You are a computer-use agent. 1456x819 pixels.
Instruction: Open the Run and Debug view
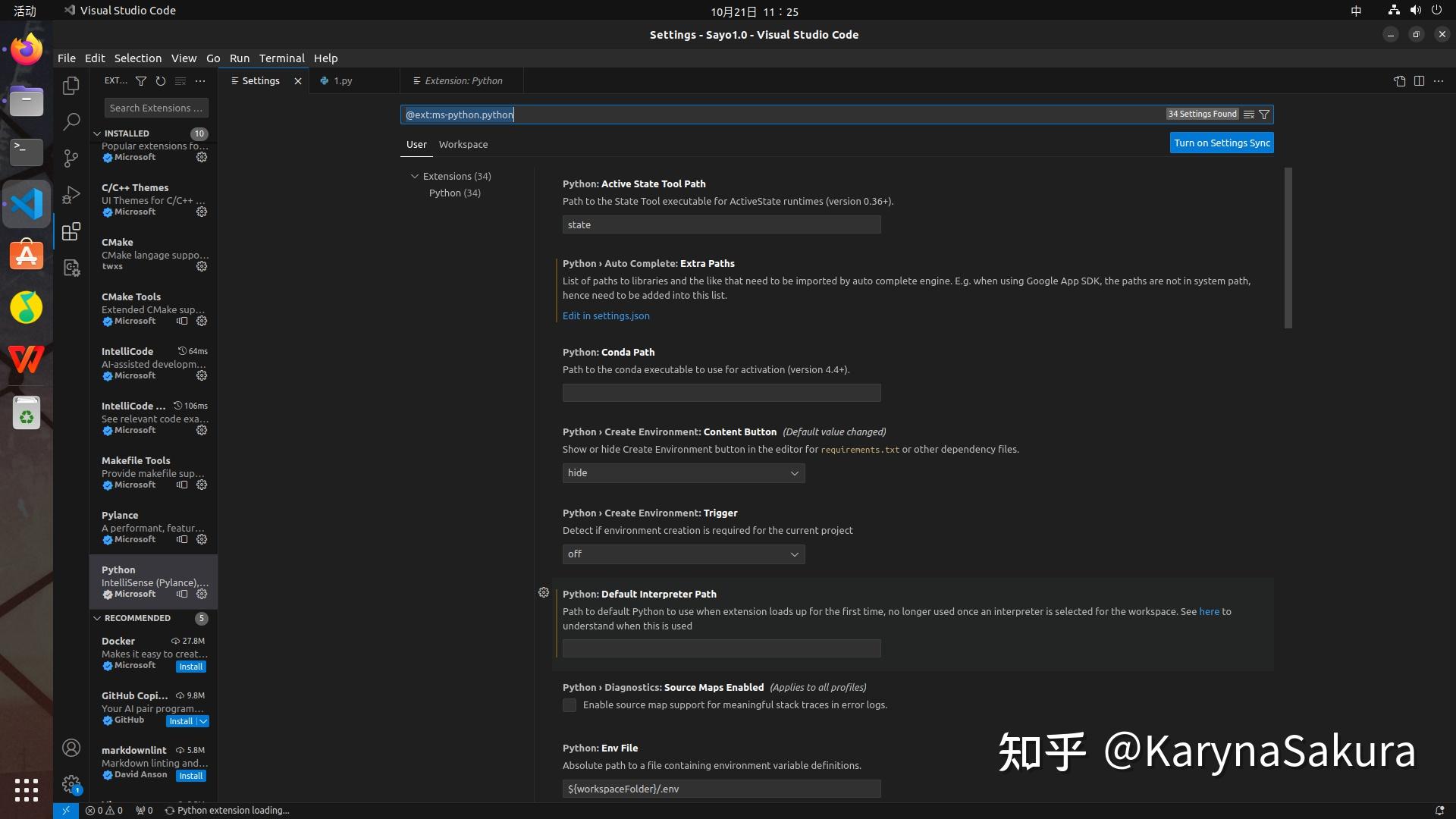click(x=71, y=194)
